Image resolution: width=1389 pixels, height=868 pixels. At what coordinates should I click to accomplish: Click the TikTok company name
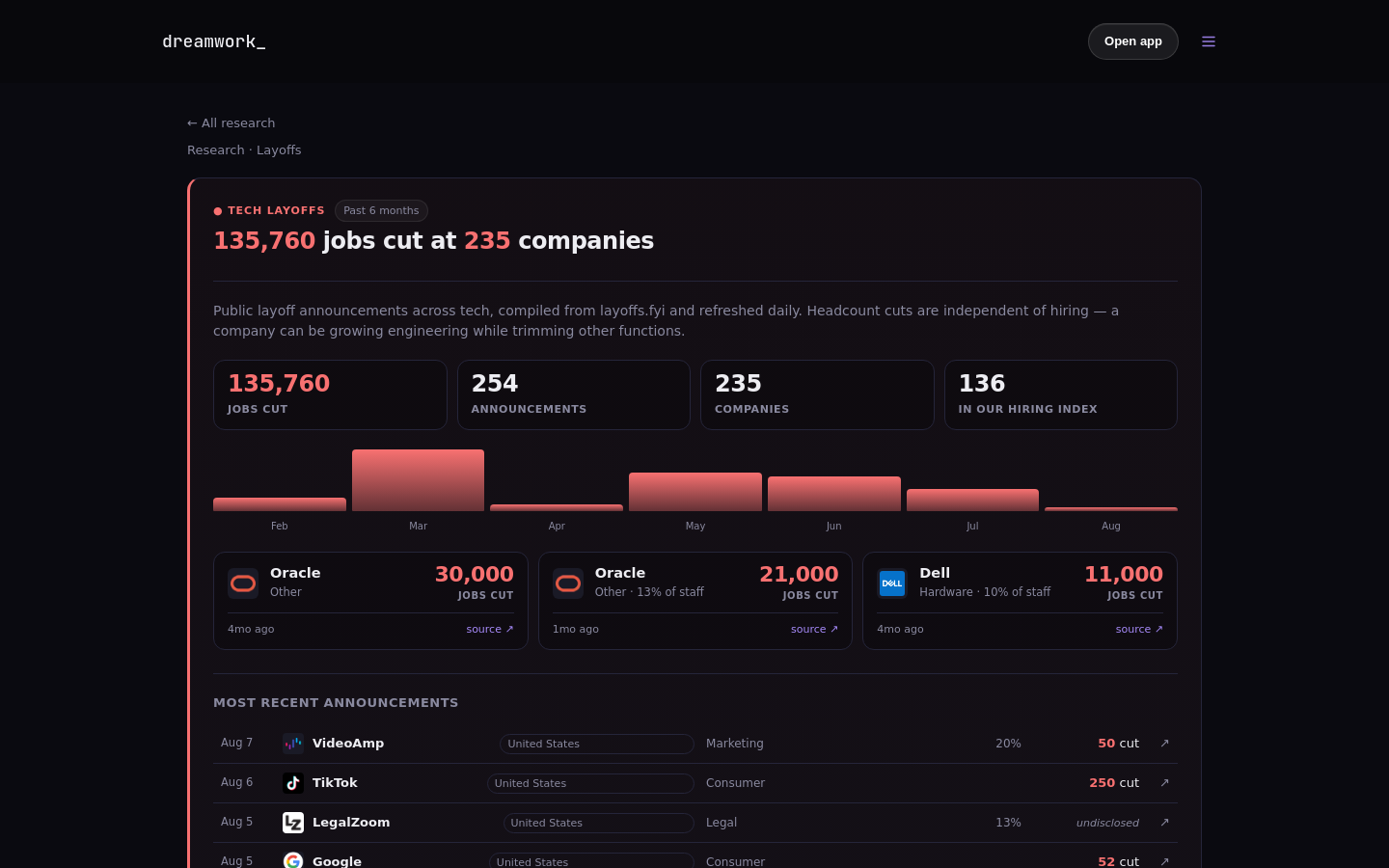coord(335,783)
